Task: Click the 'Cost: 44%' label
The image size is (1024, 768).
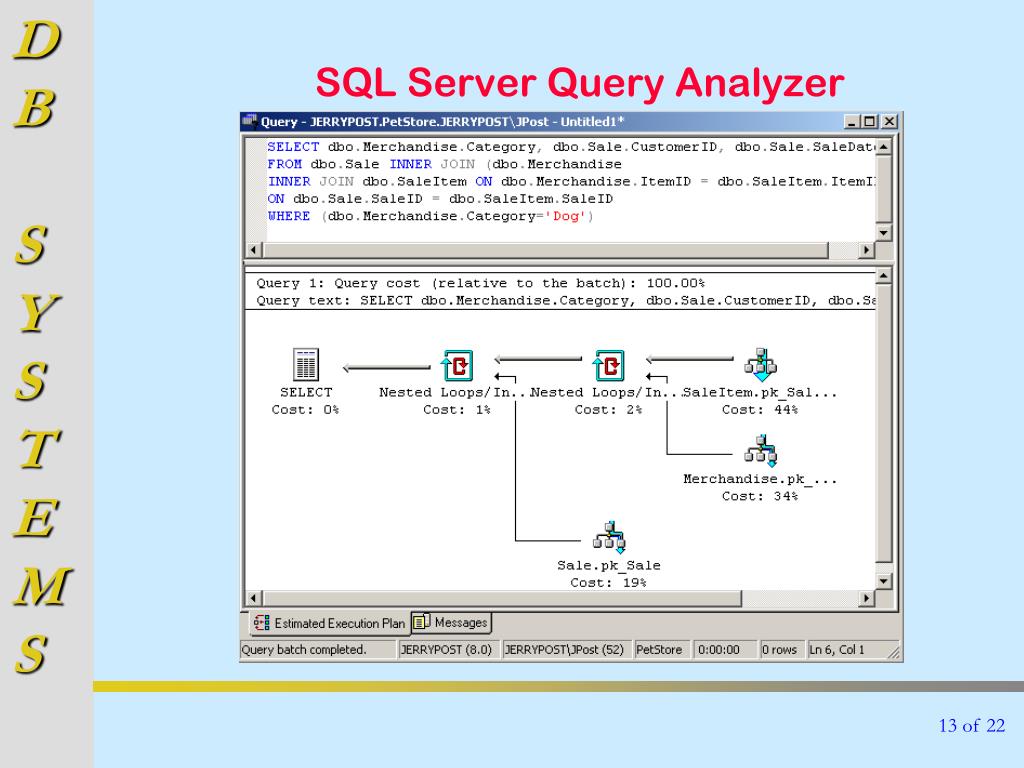Action: 760,409
